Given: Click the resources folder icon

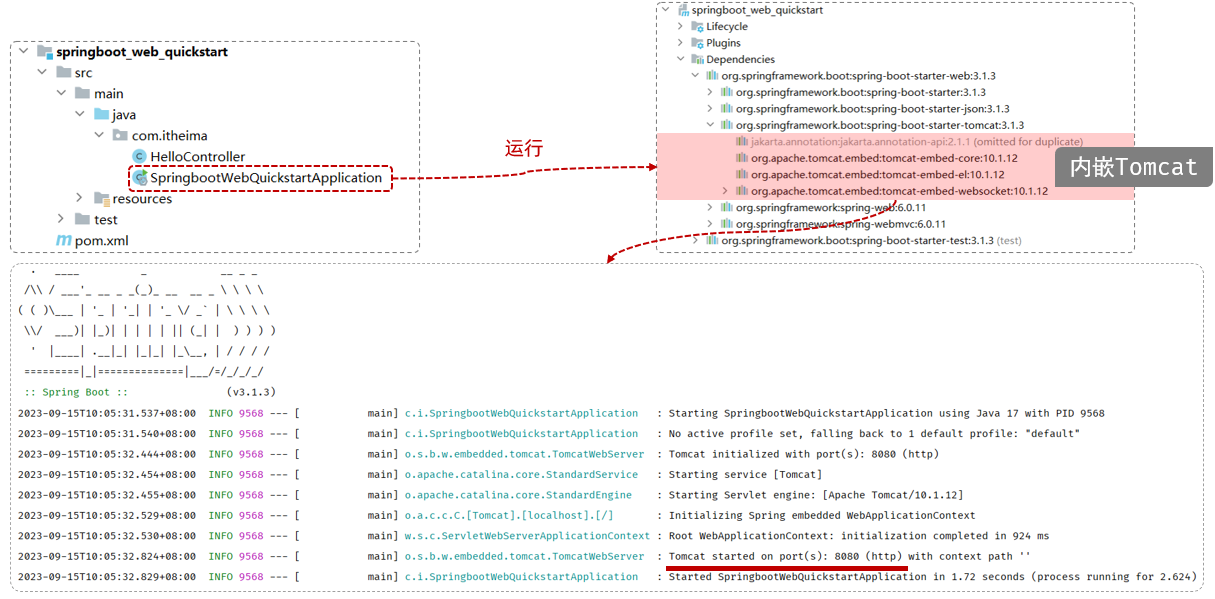Looking at the screenshot, I should tap(101, 199).
